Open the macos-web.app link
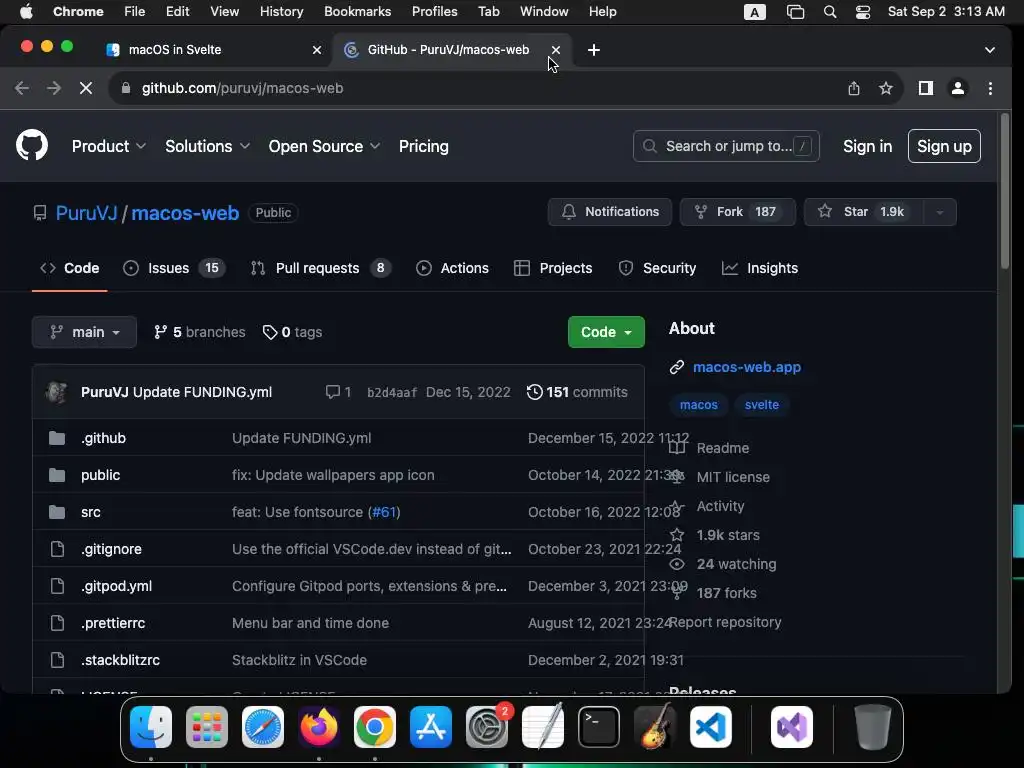 coord(746,367)
